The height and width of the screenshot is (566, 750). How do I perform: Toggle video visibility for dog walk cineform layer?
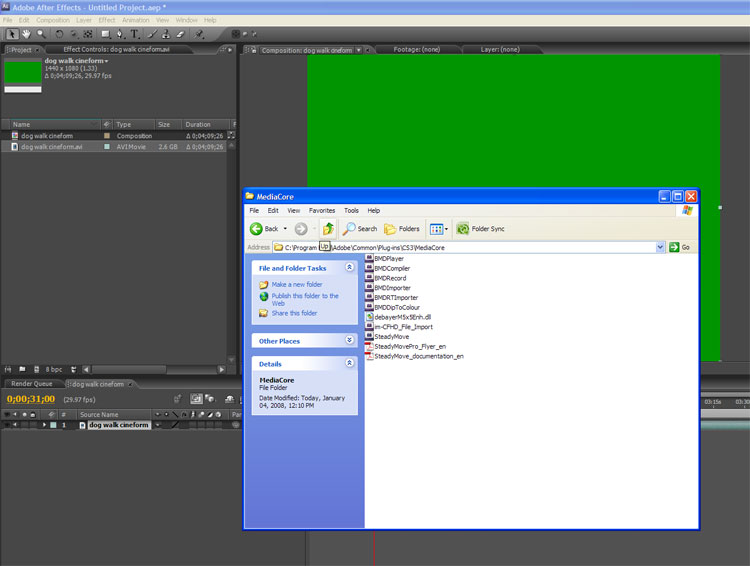pyautogui.click(x=8, y=425)
